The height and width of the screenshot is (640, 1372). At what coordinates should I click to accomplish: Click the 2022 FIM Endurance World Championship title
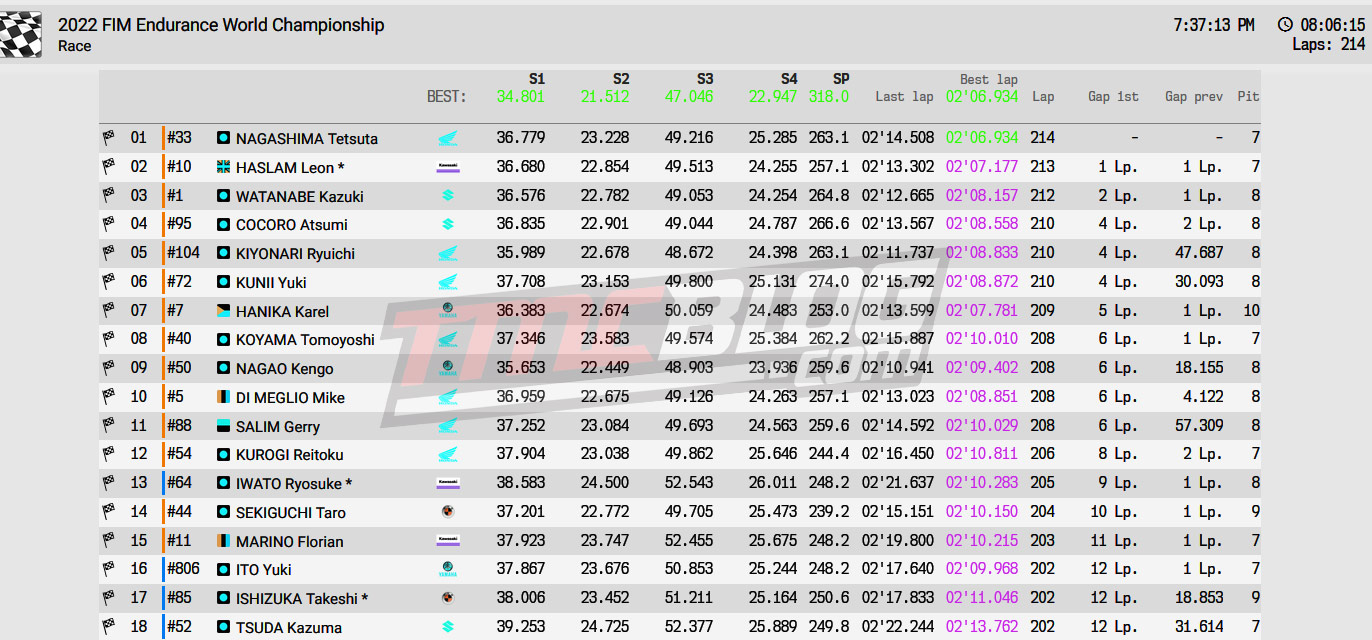(221, 25)
